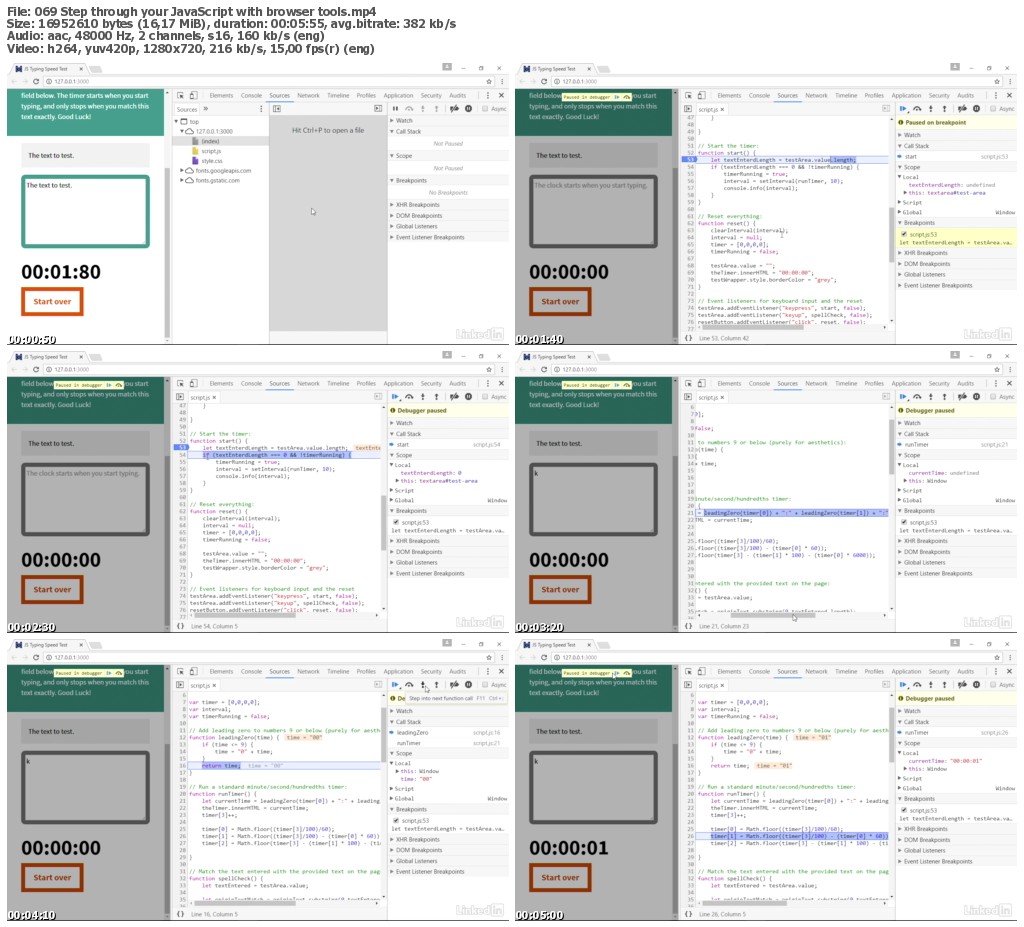Toggle Async checkbox in 00:00:50 frame
The image size is (1024, 927).
tap(485, 108)
